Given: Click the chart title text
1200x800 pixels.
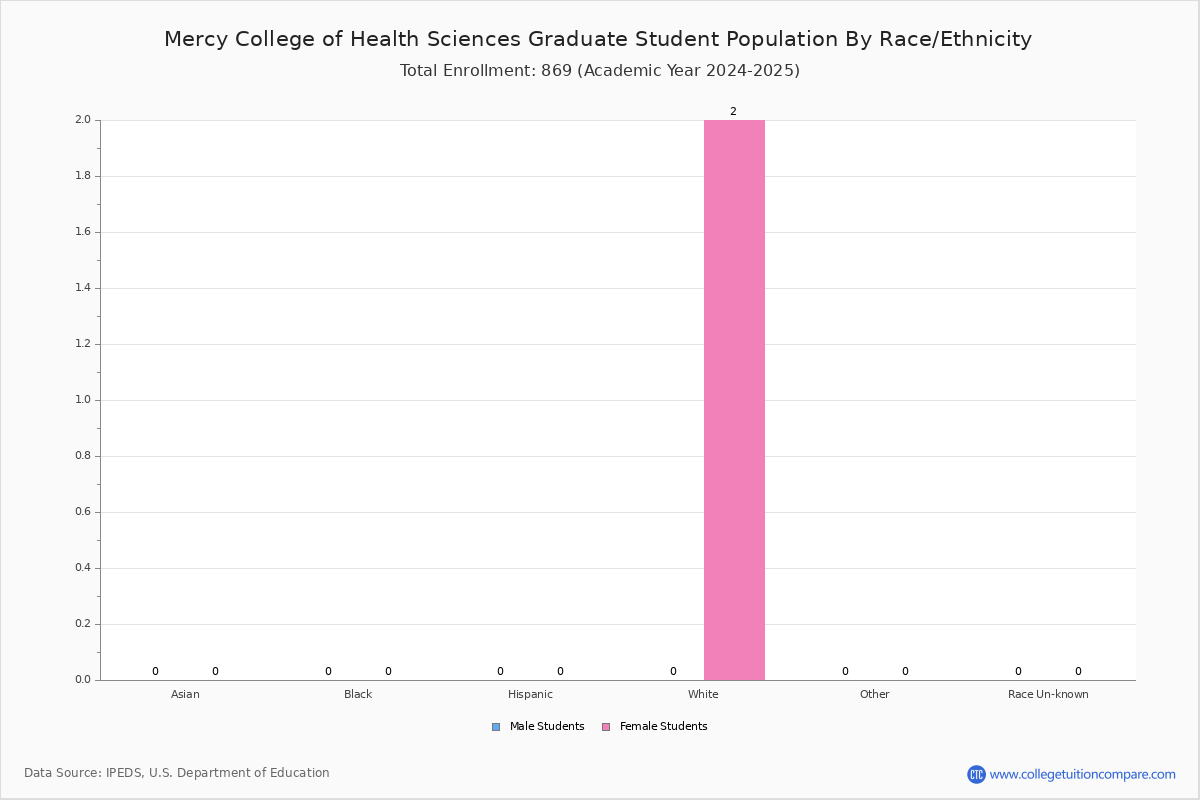Looking at the screenshot, I should tap(598, 39).
